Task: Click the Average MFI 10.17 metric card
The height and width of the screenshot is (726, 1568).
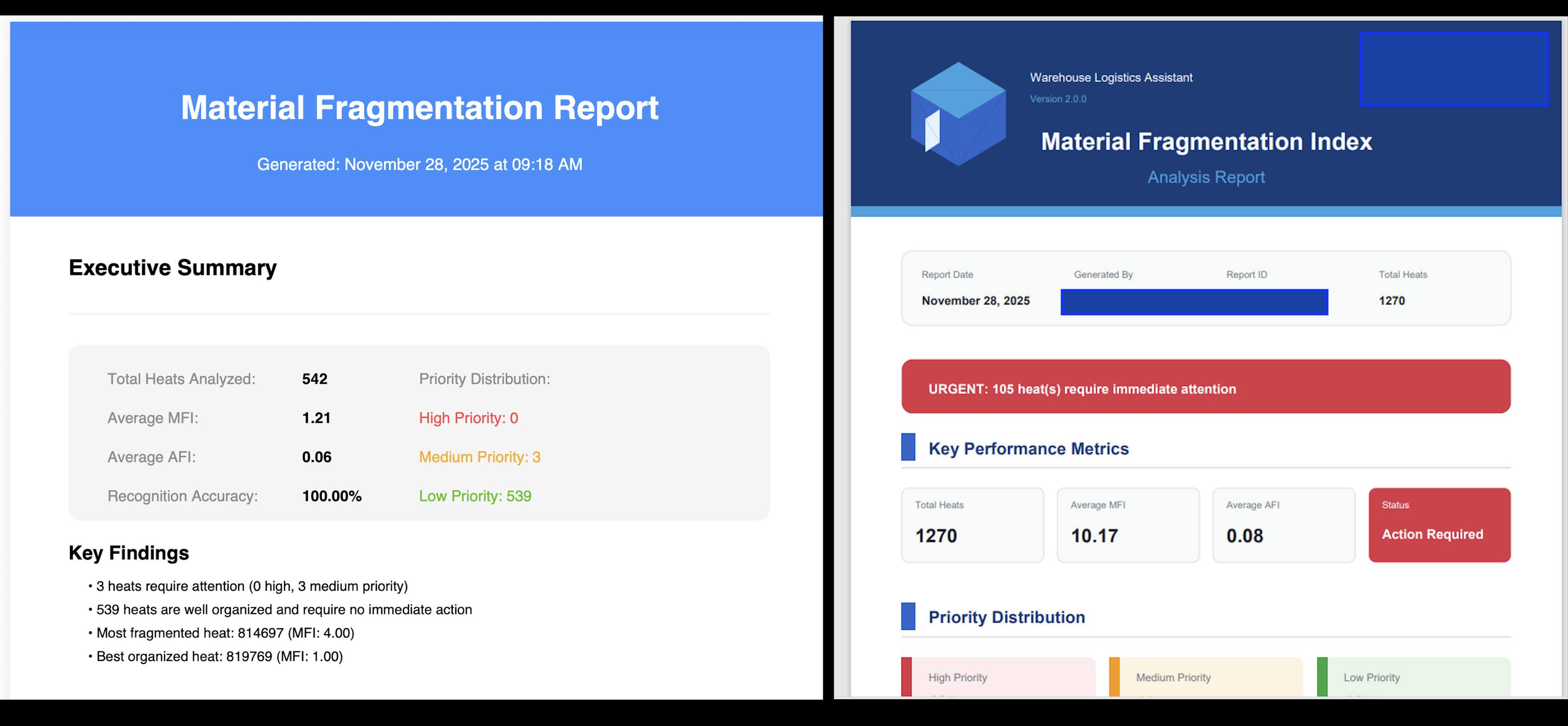Action: [x=1128, y=525]
